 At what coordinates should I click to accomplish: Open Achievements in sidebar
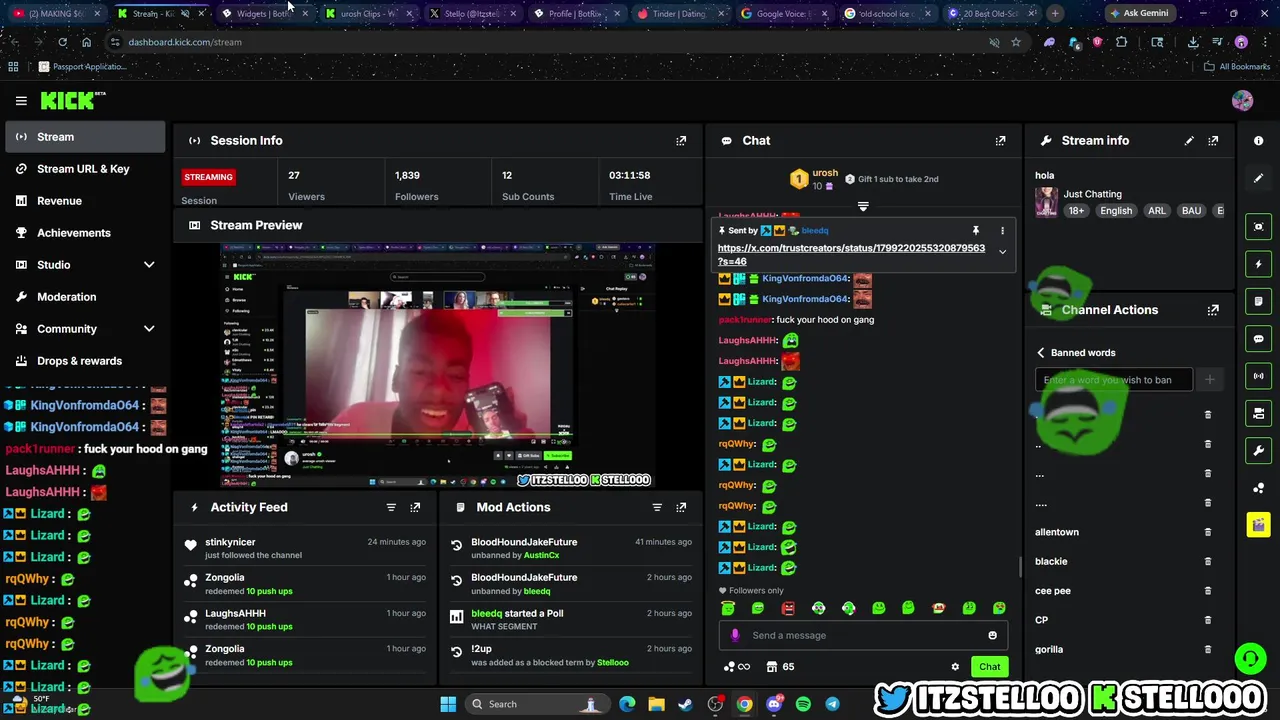click(x=85, y=233)
